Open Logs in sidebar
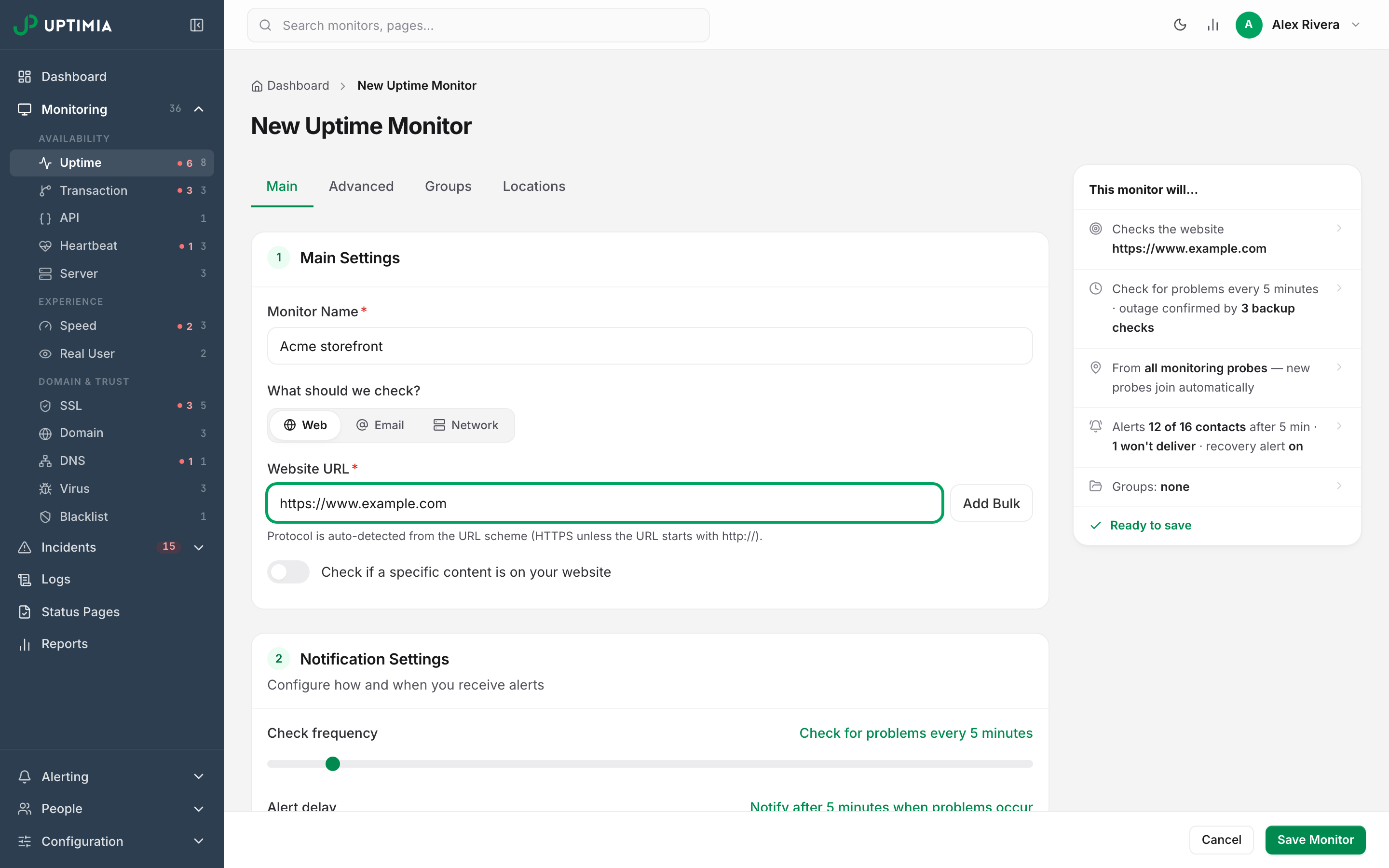Viewport: 1389px width, 868px height. coord(112,579)
